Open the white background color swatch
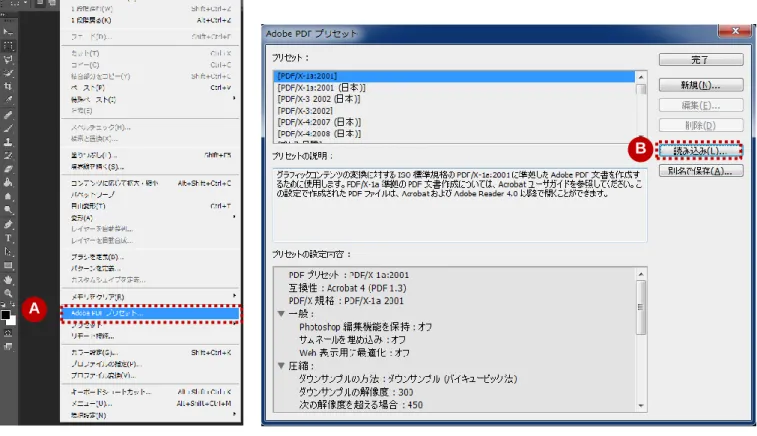 click(x=13, y=321)
